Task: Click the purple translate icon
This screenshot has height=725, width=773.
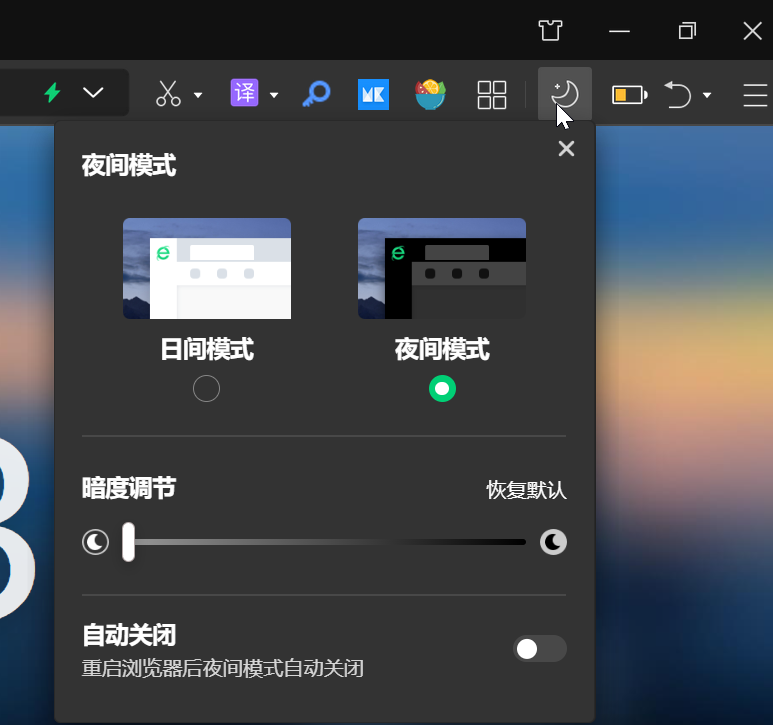Action: click(245, 93)
